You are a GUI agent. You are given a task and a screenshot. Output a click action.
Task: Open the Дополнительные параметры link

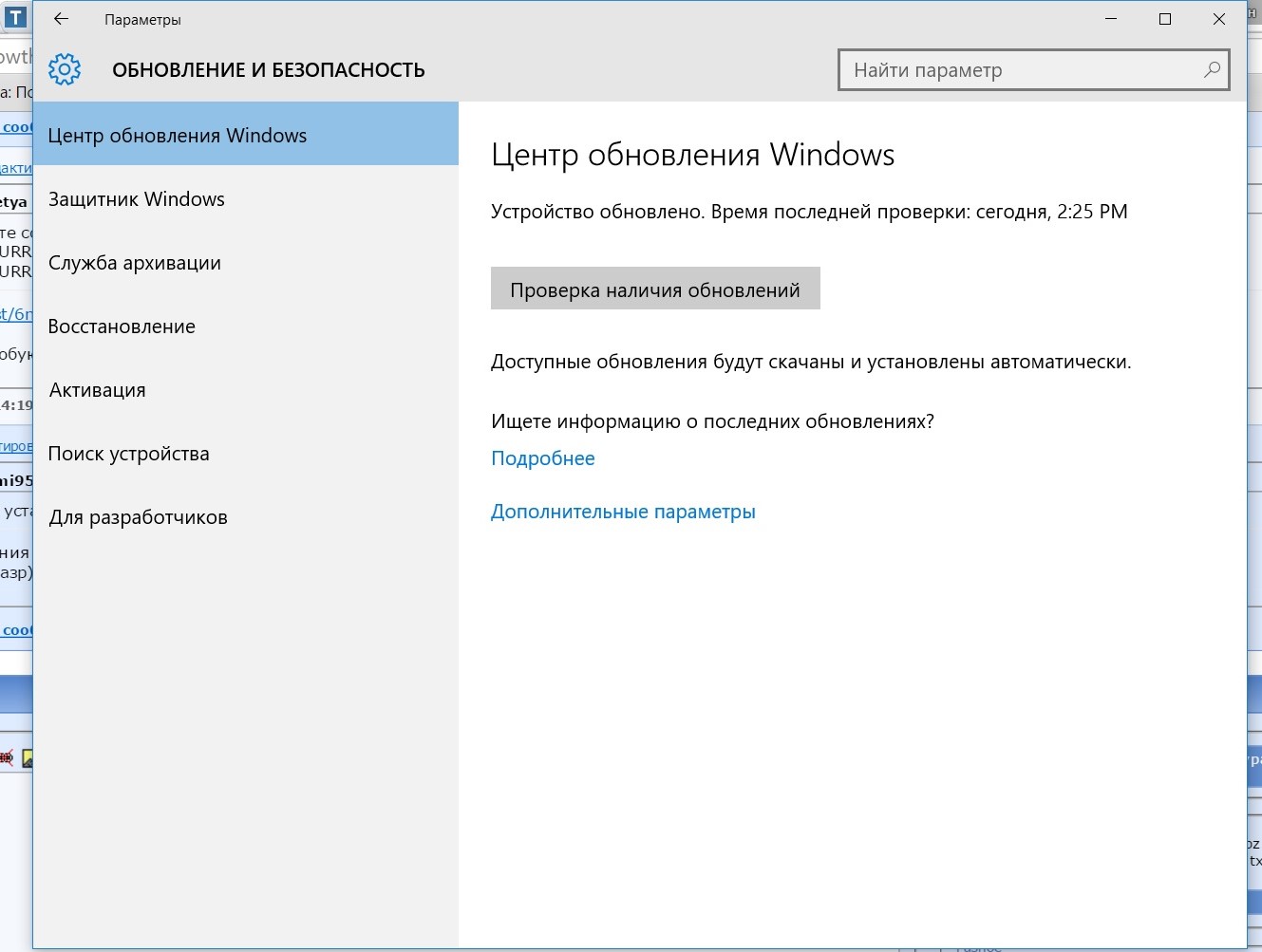point(623,512)
